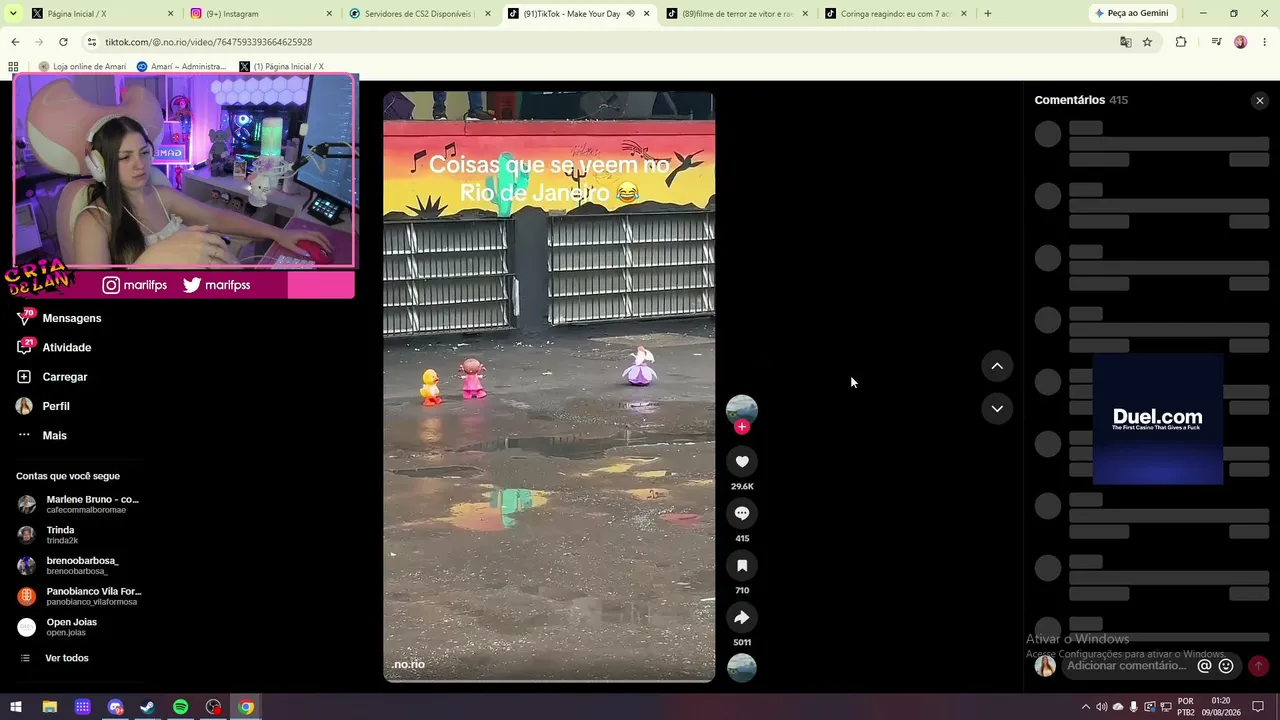
Task: Go to the next video with down chevron
Action: [997, 408]
